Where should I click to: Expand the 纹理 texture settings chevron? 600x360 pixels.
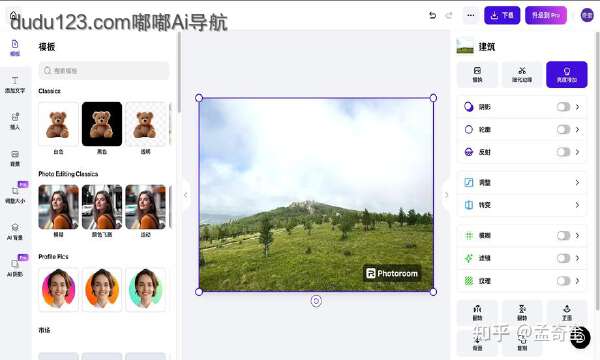click(x=577, y=281)
